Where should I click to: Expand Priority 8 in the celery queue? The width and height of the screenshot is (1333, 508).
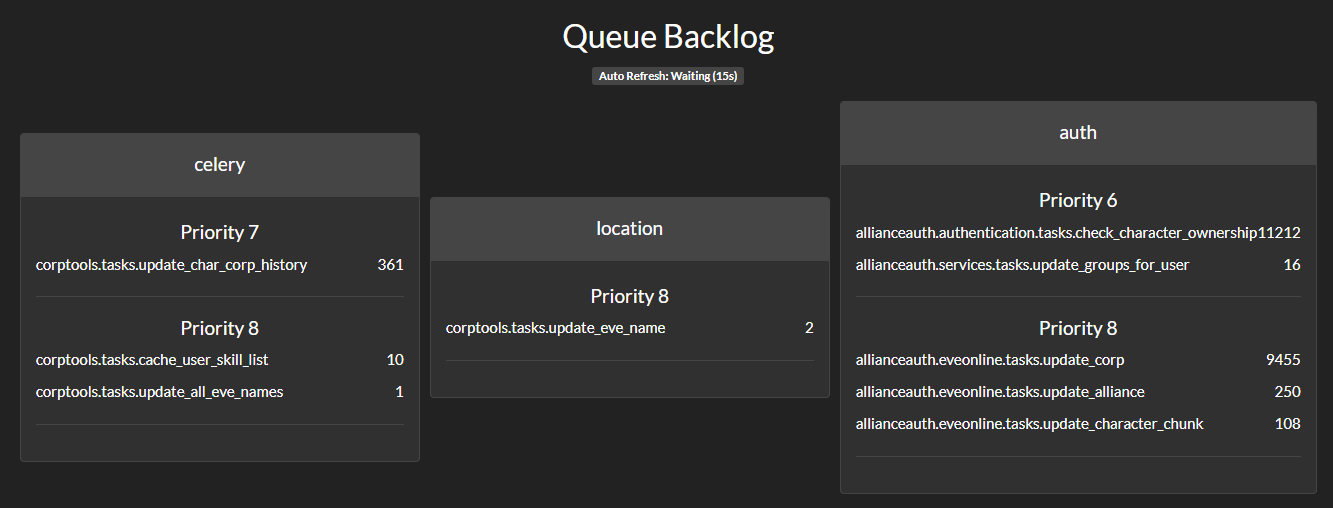pyautogui.click(x=219, y=328)
